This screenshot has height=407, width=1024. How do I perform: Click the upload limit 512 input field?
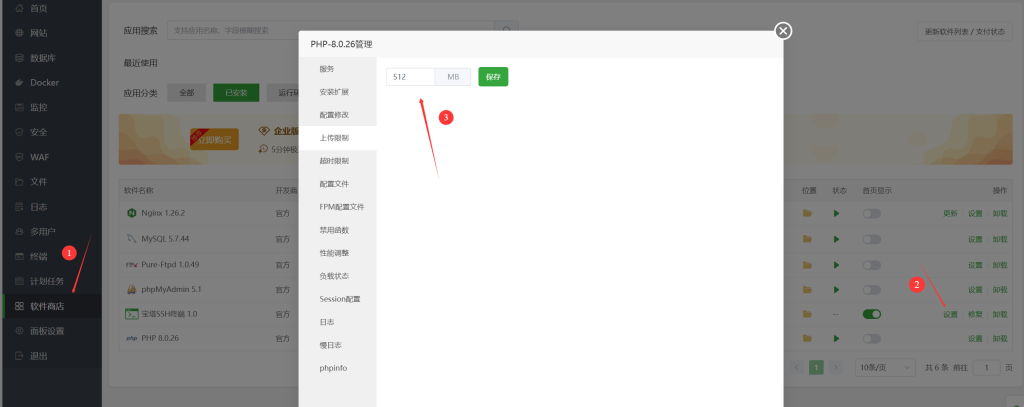411,77
